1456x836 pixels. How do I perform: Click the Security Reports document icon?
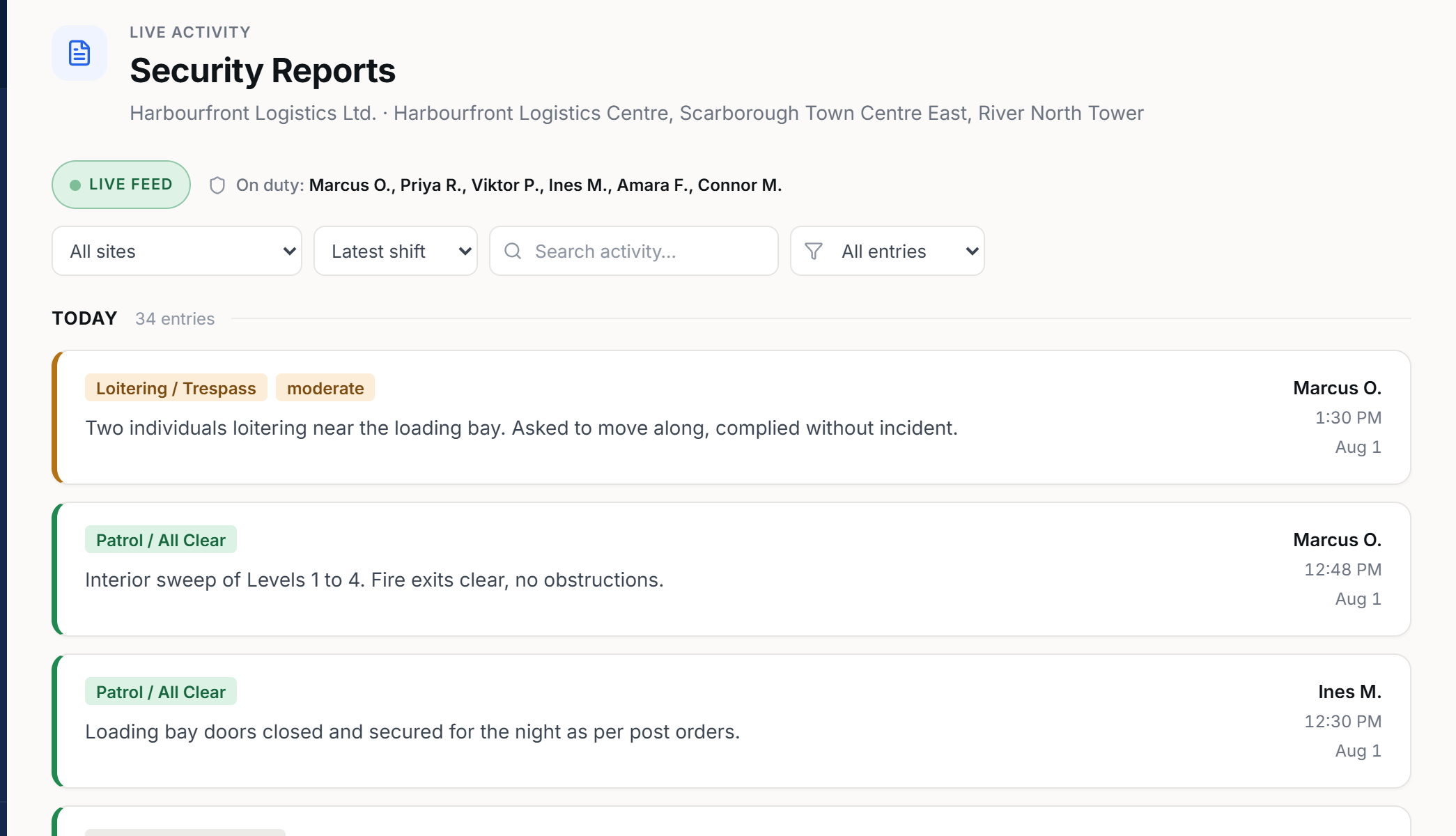pos(79,53)
